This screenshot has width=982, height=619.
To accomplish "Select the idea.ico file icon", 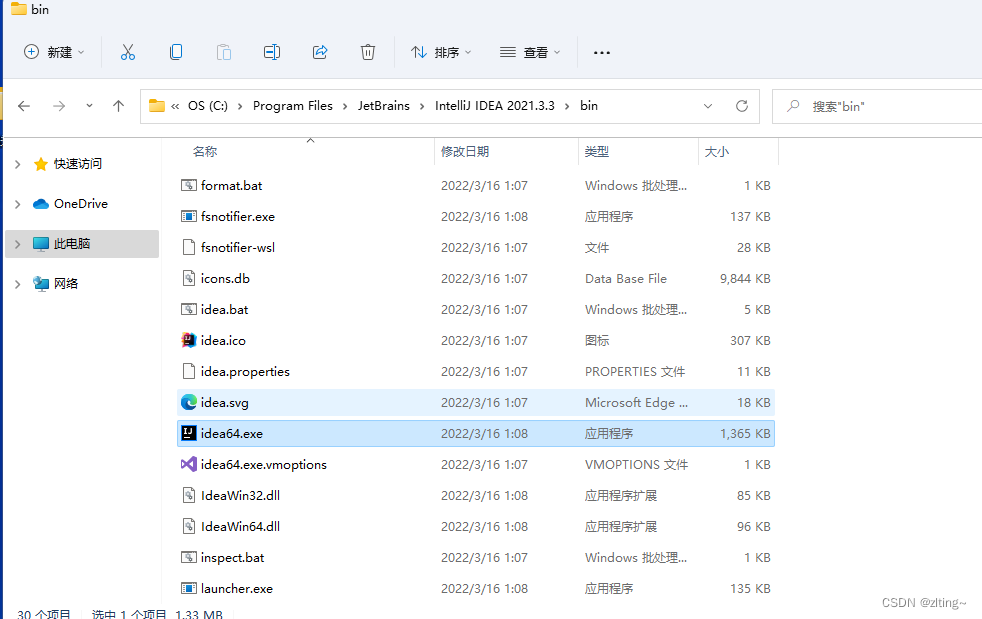I will click(189, 340).
